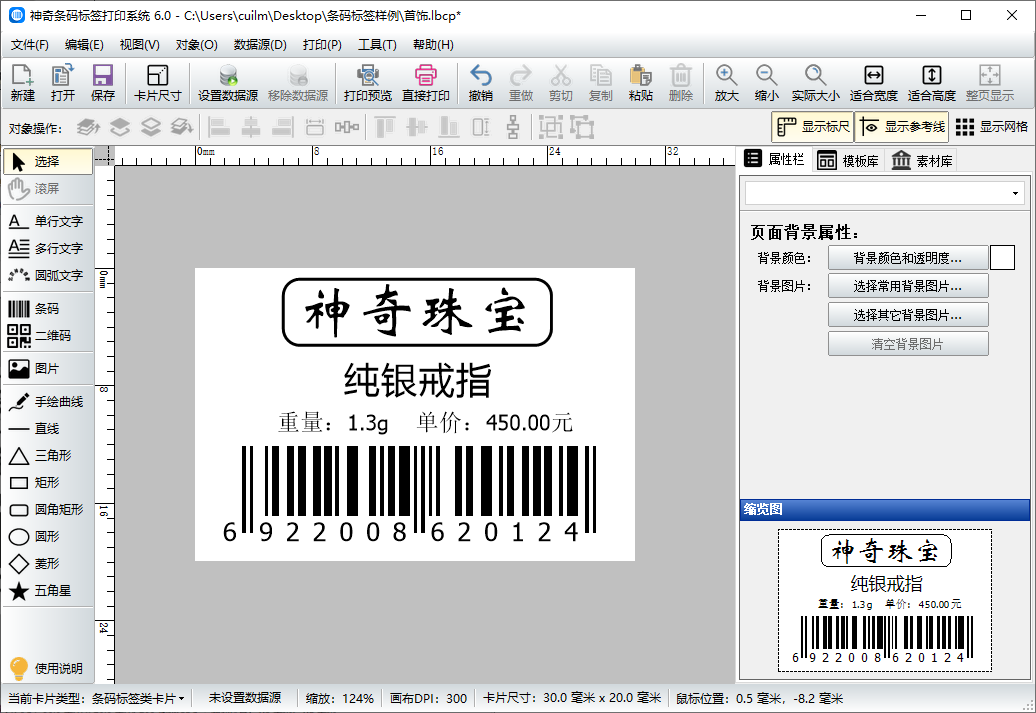Click 设置数据源 to set the data source

click(x=228, y=83)
